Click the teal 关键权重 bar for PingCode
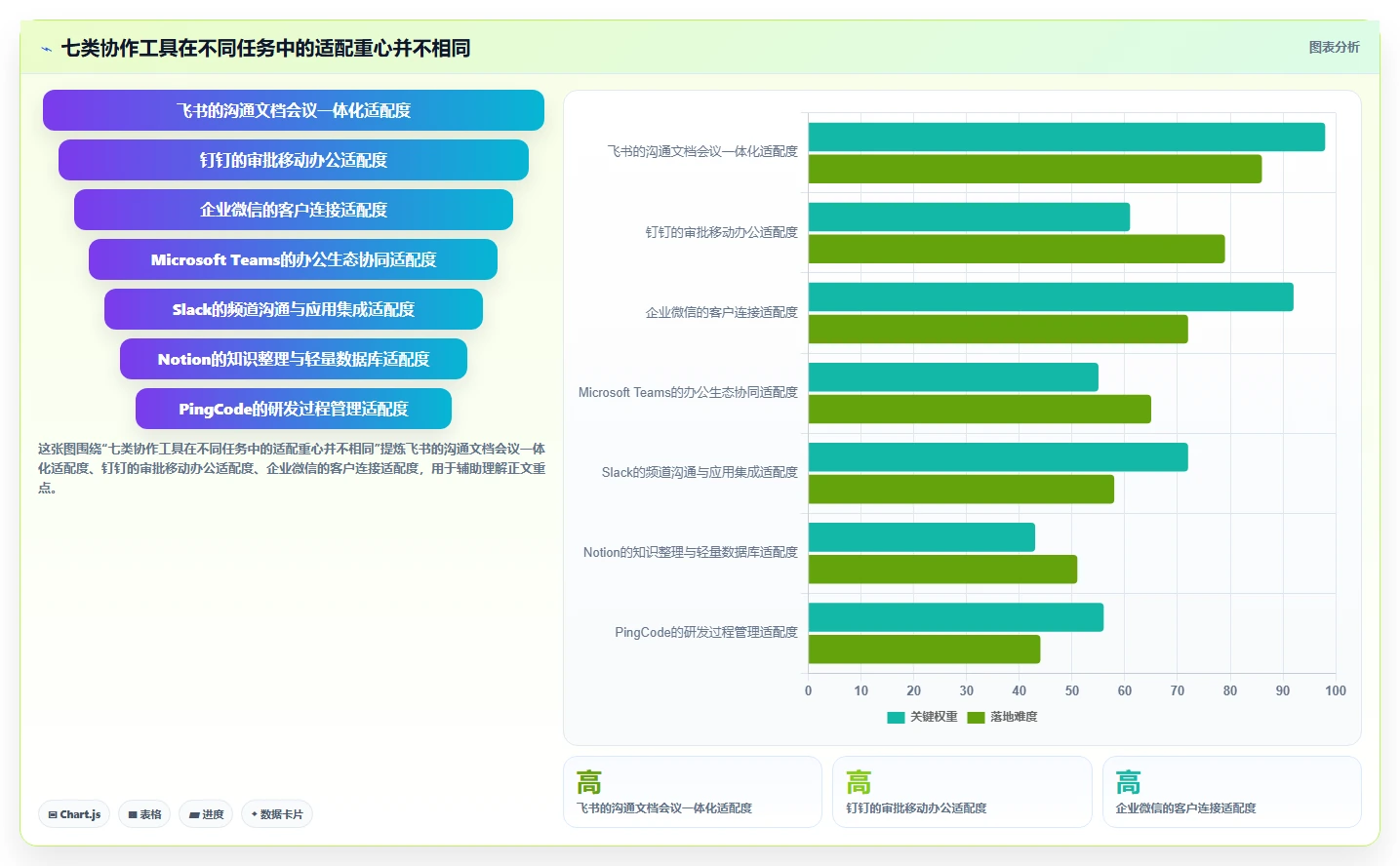Image resolution: width=1400 pixels, height=866 pixels. click(x=956, y=617)
